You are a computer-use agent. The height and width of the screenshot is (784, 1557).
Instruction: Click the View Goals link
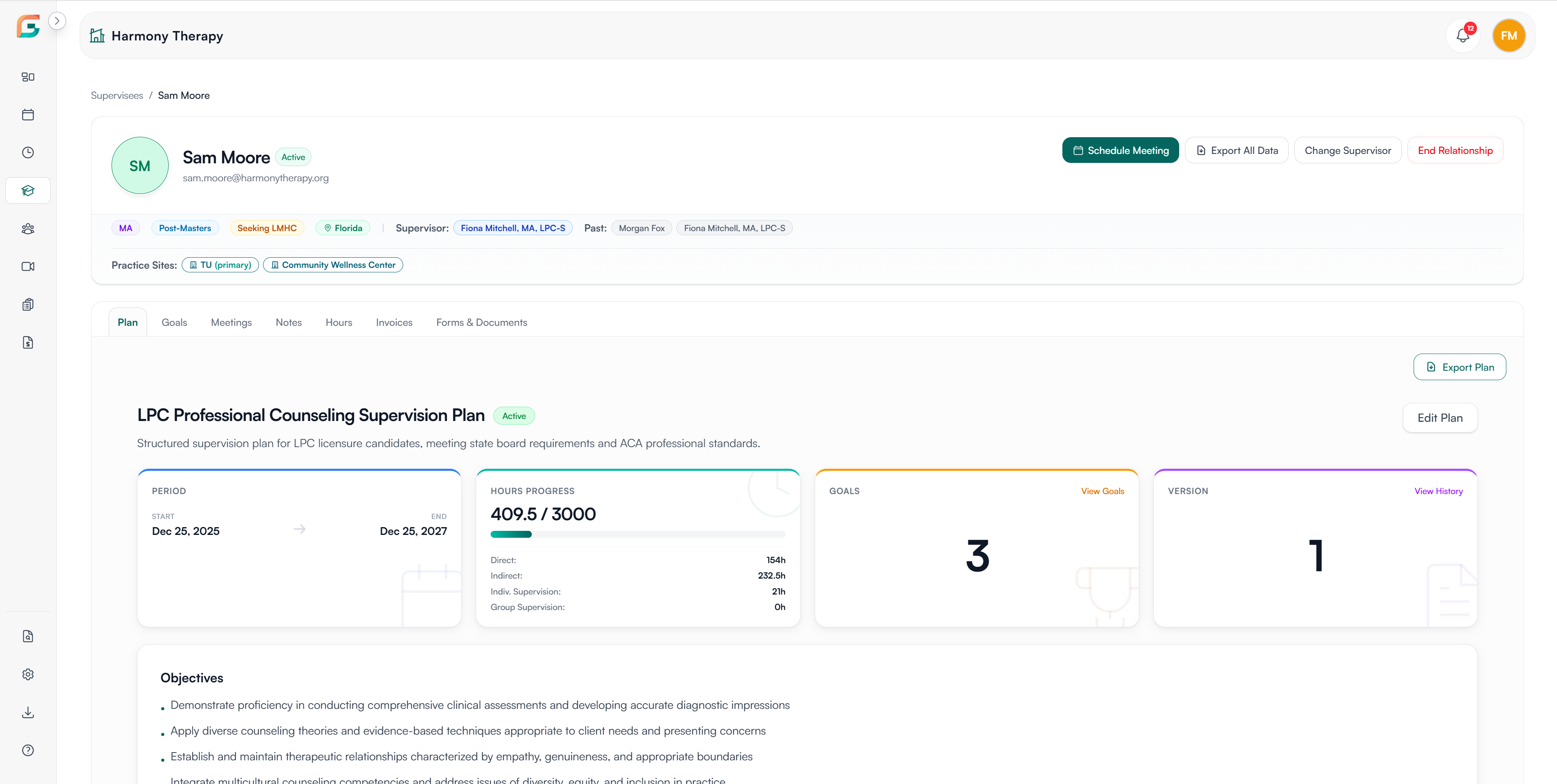pyautogui.click(x=1102, y=491)
